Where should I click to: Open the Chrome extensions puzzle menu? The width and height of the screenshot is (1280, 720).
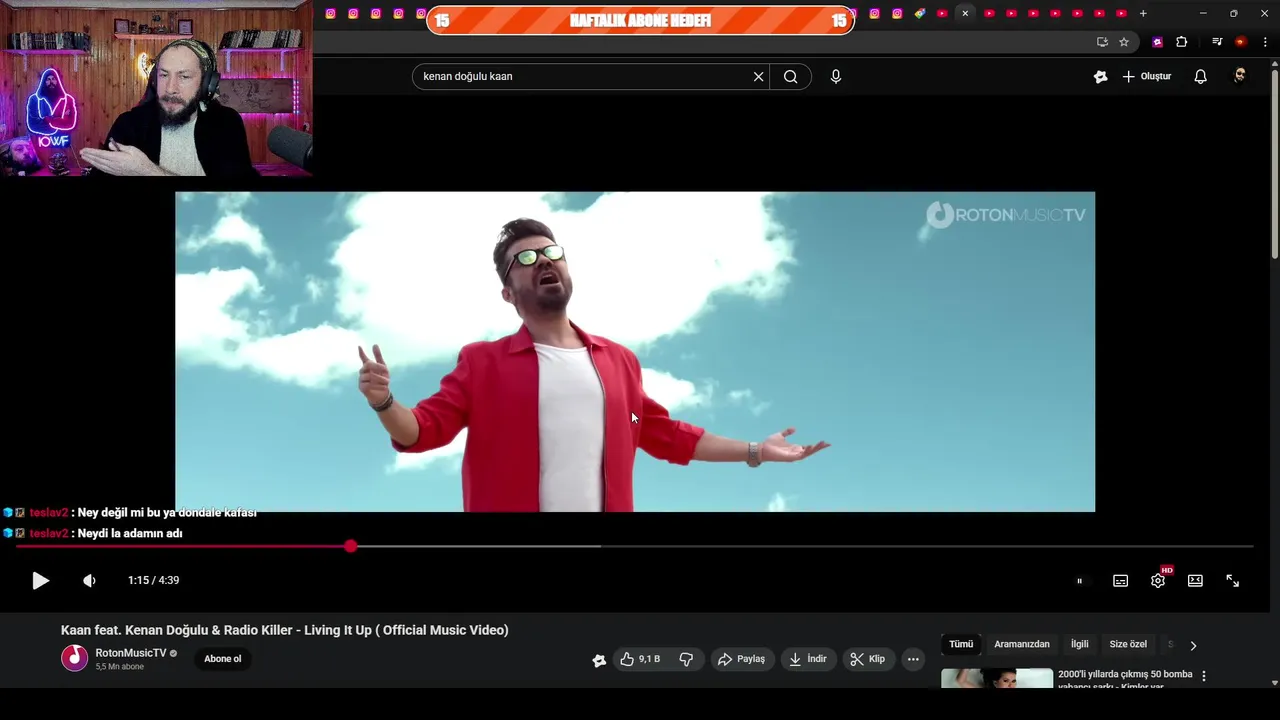pyautogui.click(x=1182, y=42)
